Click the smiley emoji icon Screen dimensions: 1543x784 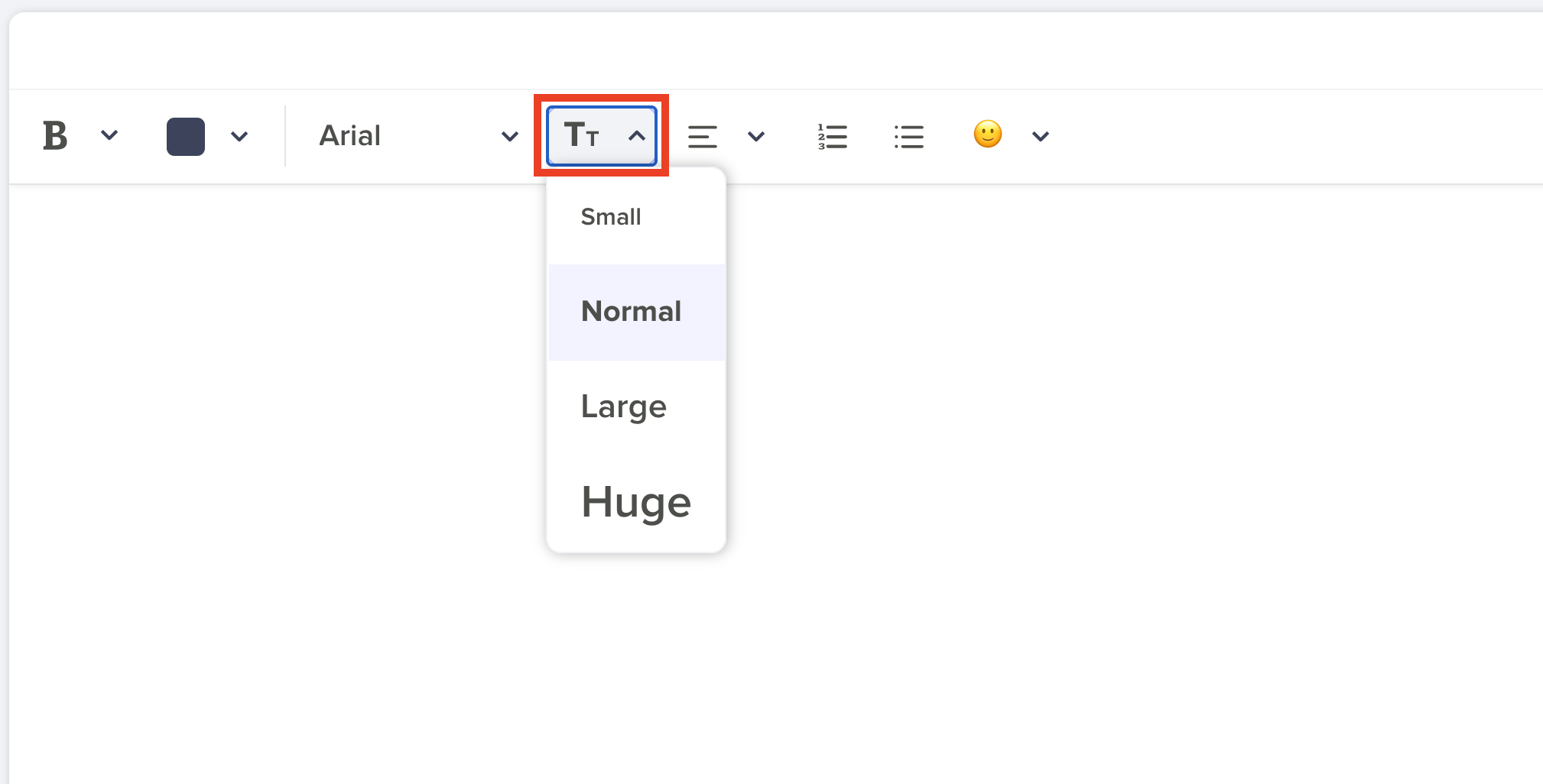click(x=987, y=134)
